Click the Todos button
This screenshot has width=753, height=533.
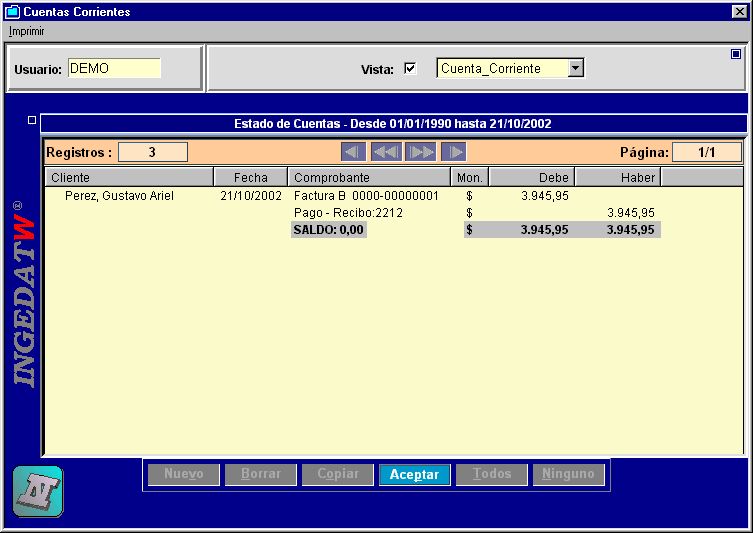tap(492, 474)
